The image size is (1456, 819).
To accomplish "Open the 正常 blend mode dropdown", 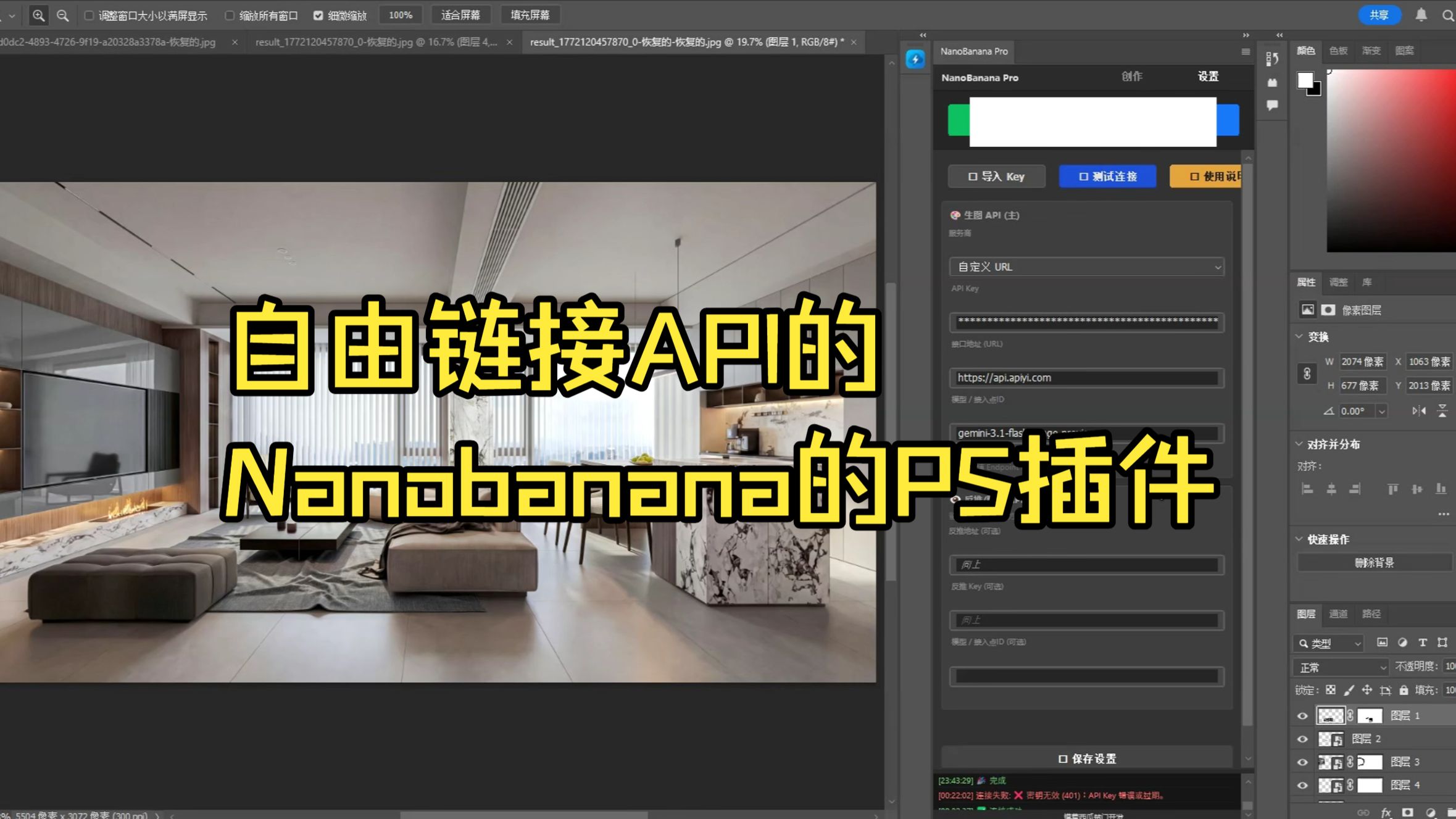I will coord(1341,667).
